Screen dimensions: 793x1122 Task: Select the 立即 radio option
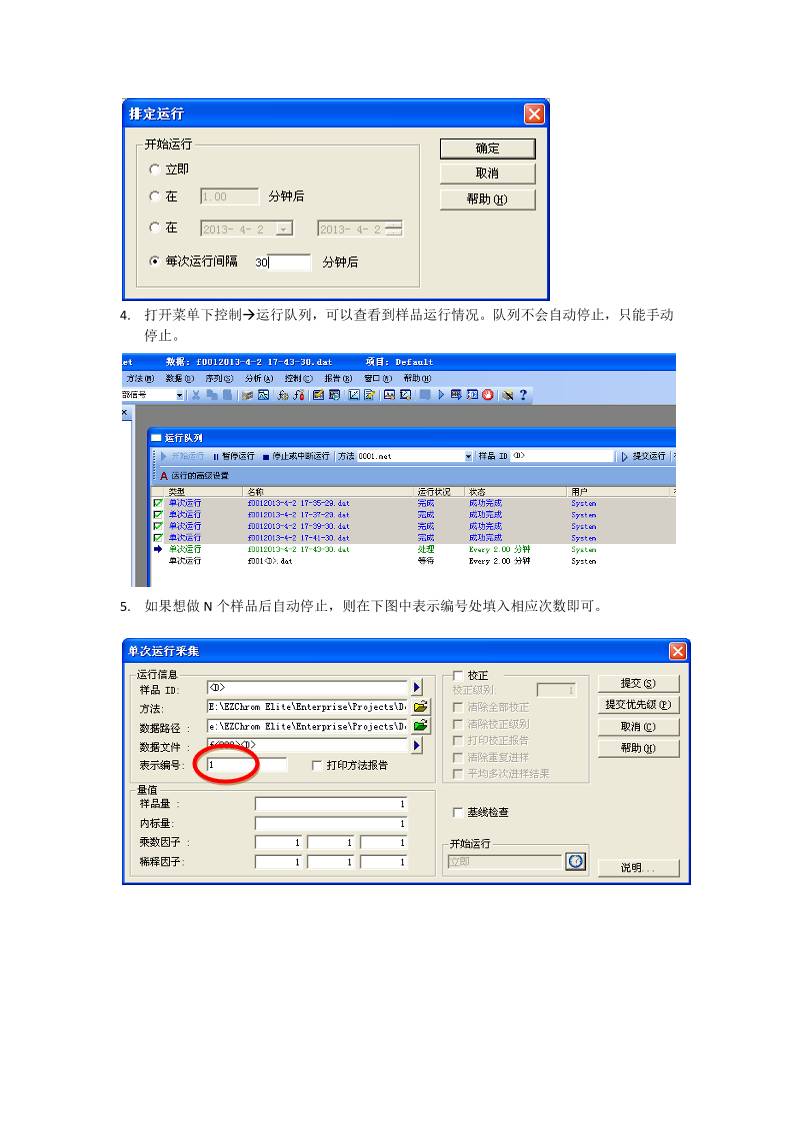(154, 170)
